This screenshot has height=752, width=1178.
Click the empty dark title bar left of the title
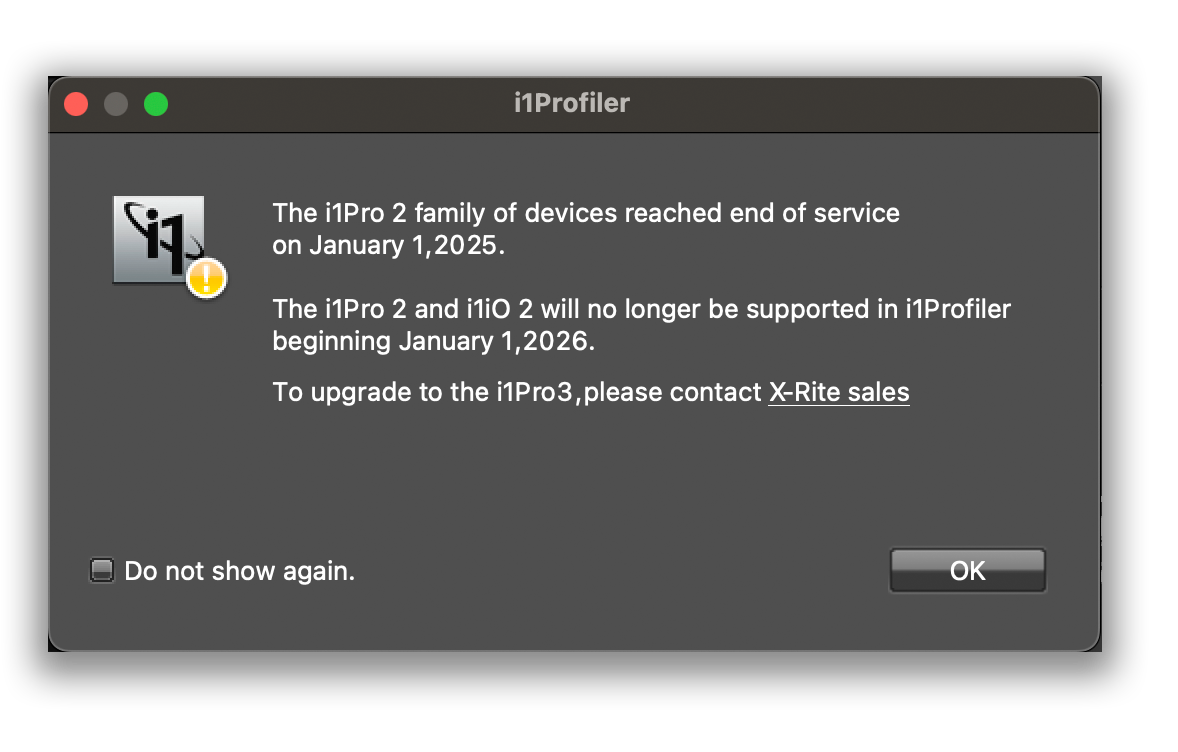click(338, 104)
